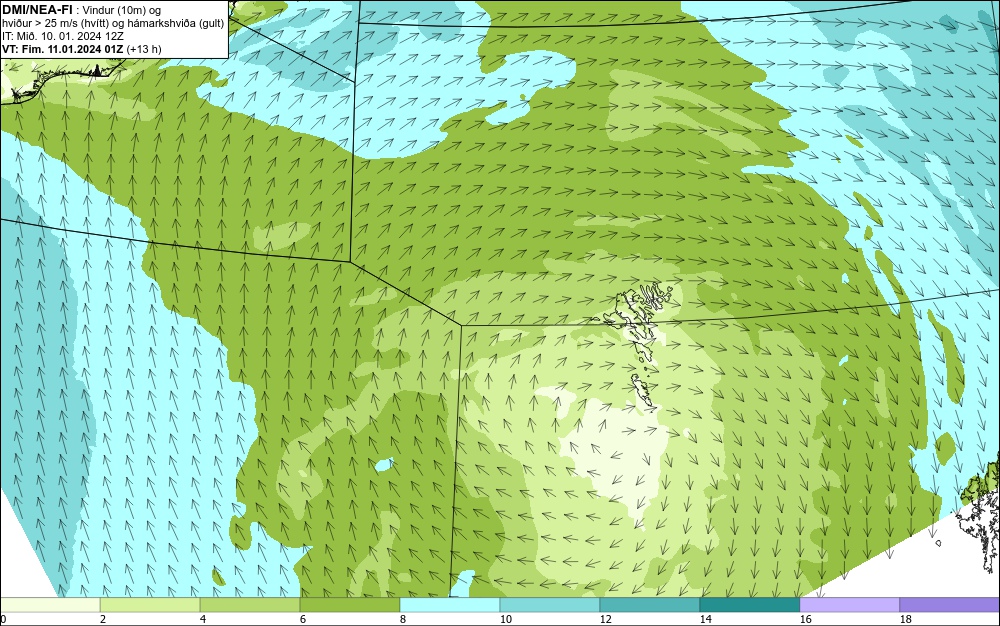Click the "VT: Fim. 11.01.2024 01Z" valid time
1000x626 pixels.
(x=63, y=49)
